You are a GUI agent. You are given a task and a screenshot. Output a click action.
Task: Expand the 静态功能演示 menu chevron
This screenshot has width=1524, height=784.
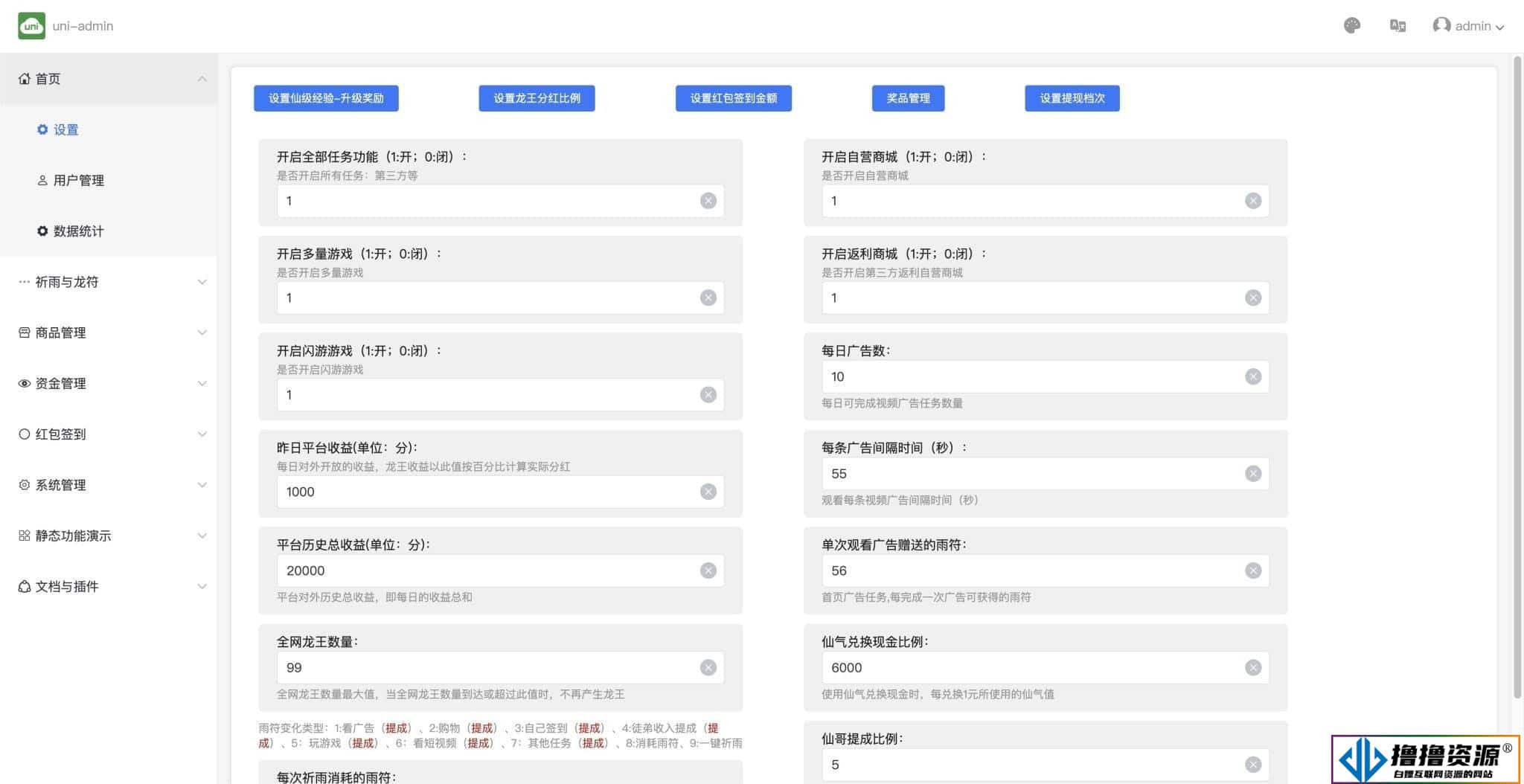[x=202, y=536]
